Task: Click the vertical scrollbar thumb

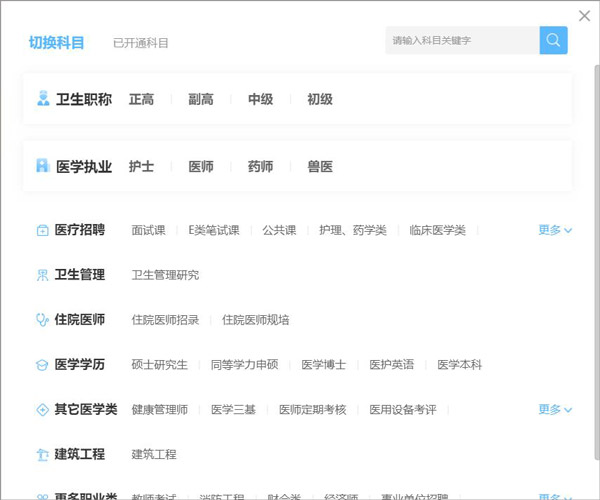Action: point(597,262)
